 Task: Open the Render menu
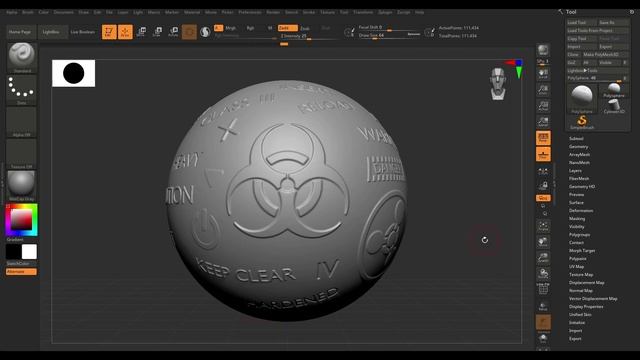273,12
